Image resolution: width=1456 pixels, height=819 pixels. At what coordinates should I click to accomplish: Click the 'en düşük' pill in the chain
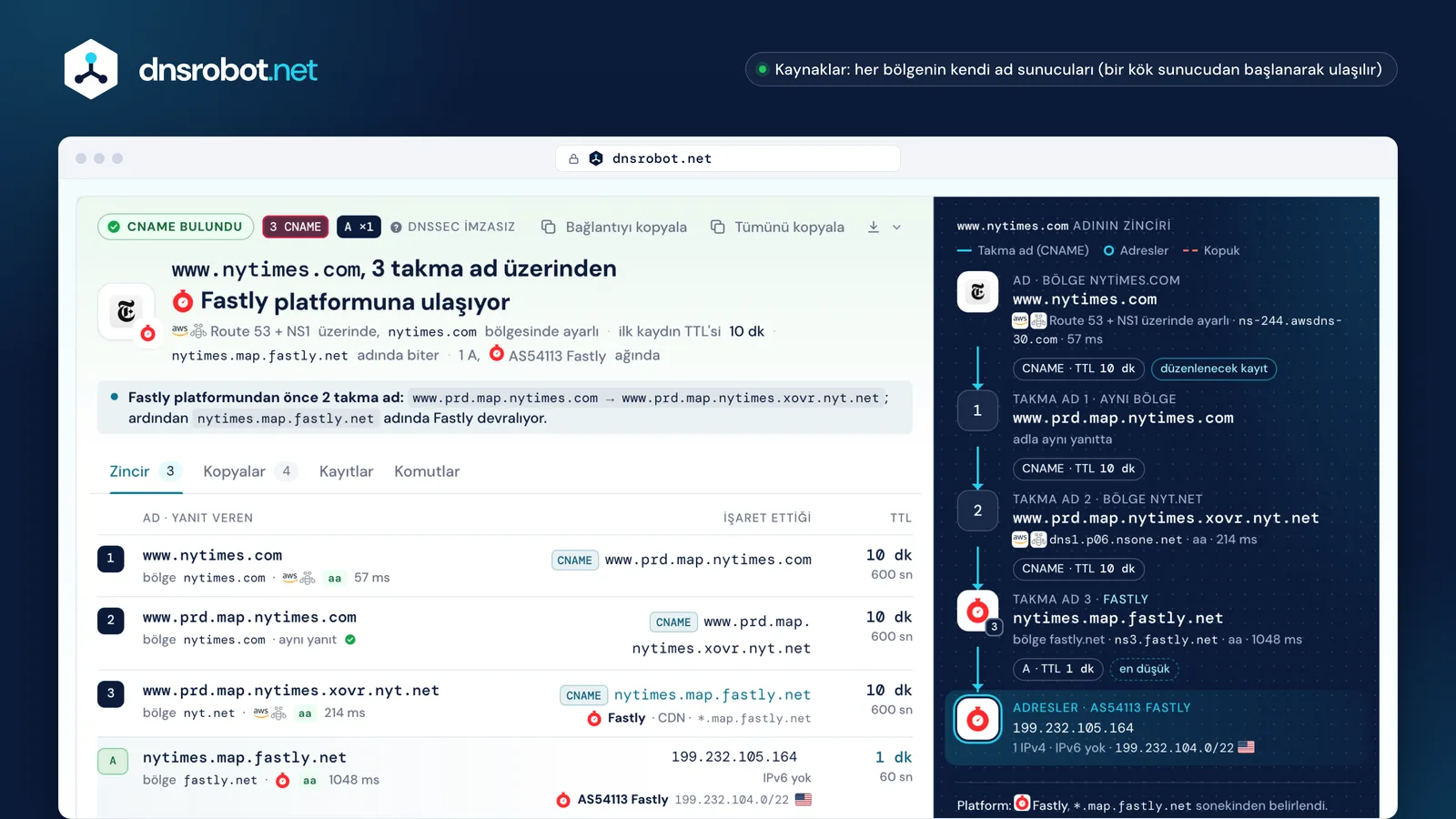[x=1144, y=669]
